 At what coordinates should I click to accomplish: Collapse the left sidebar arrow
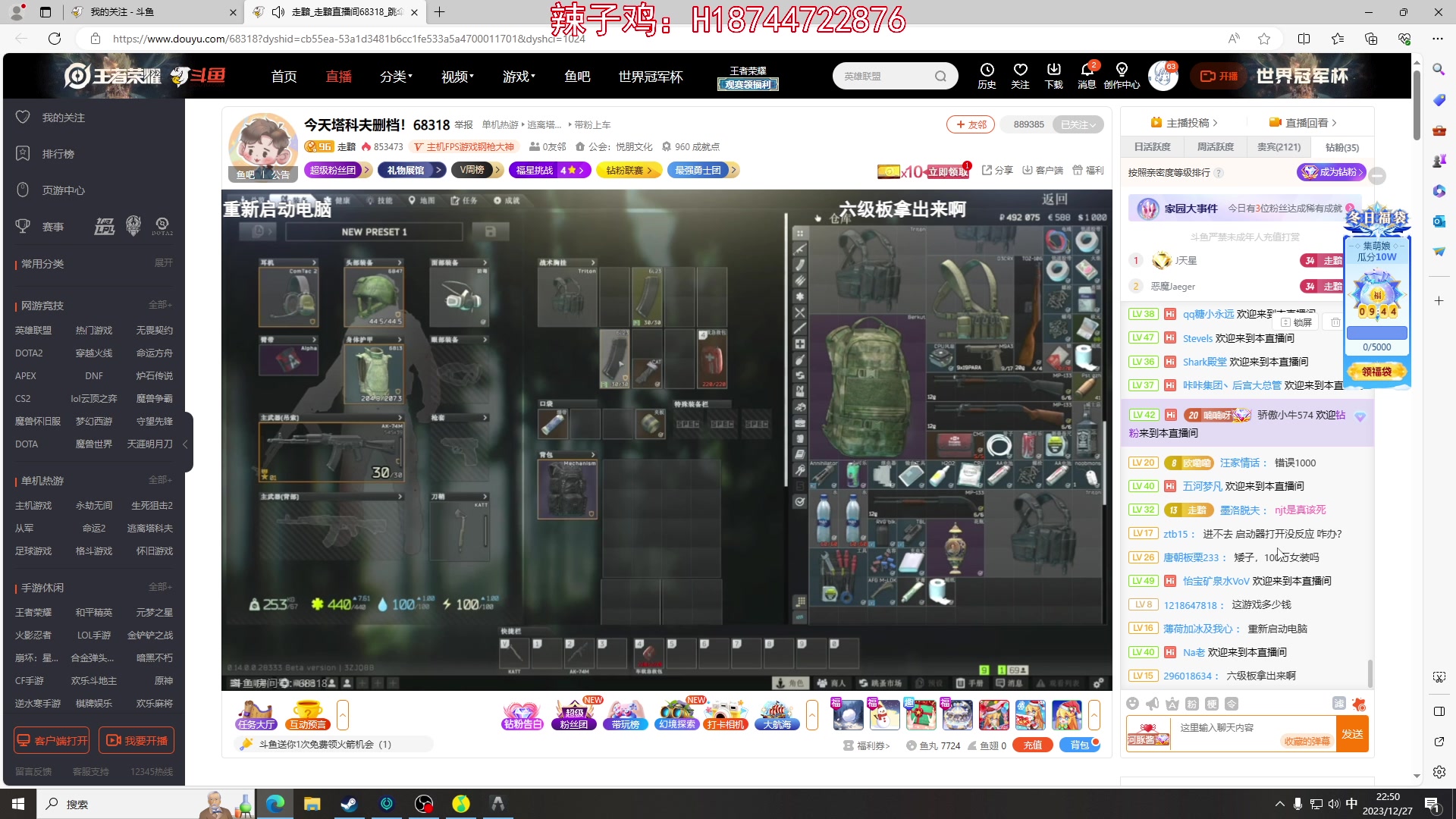point(186,444)
